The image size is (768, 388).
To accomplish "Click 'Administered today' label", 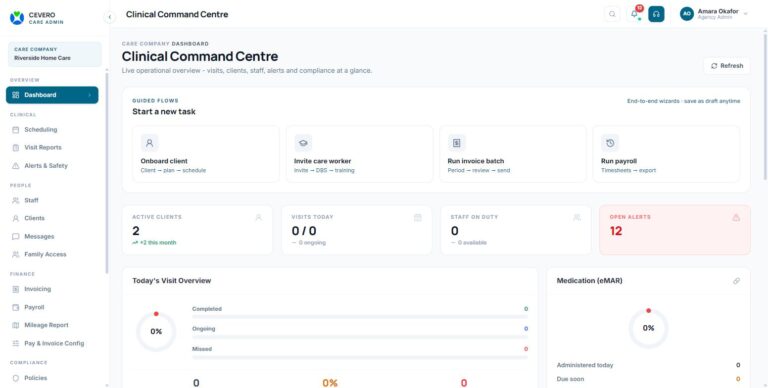I will coord(585,365).
